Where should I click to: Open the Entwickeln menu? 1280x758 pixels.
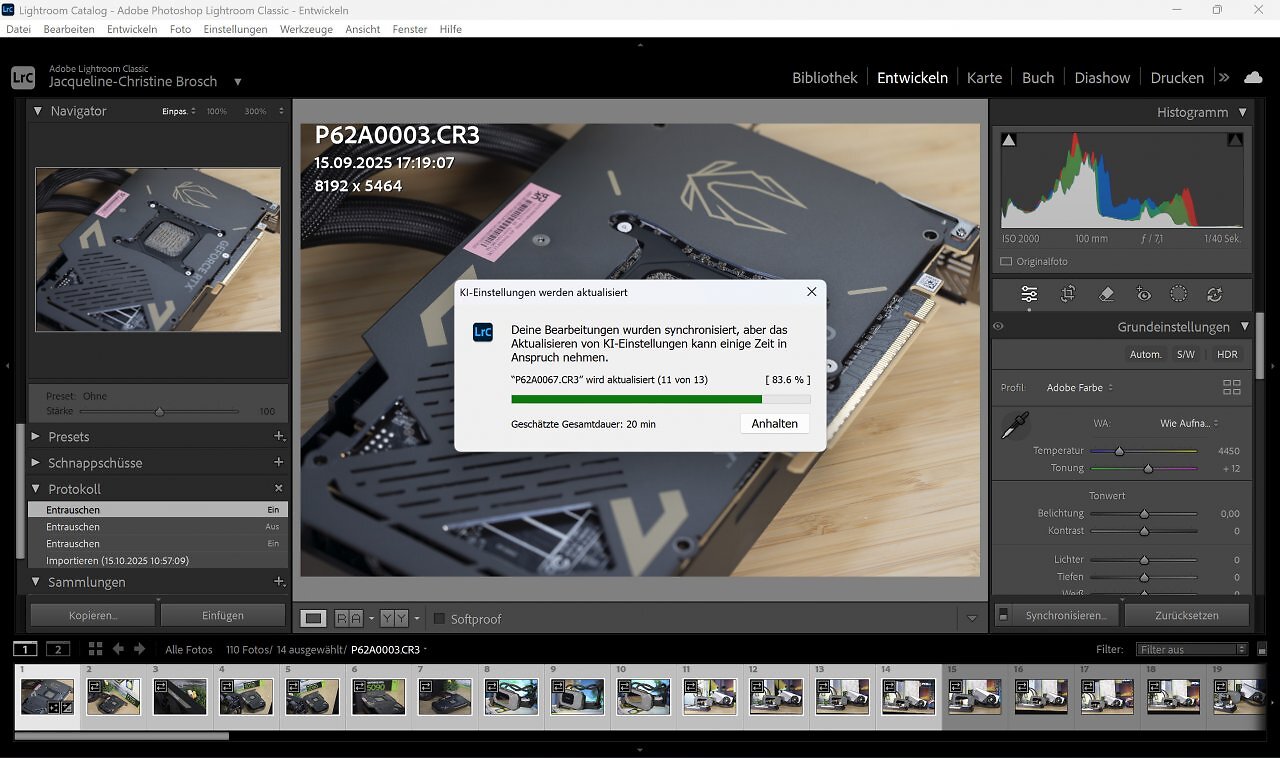tap(132, 29)
